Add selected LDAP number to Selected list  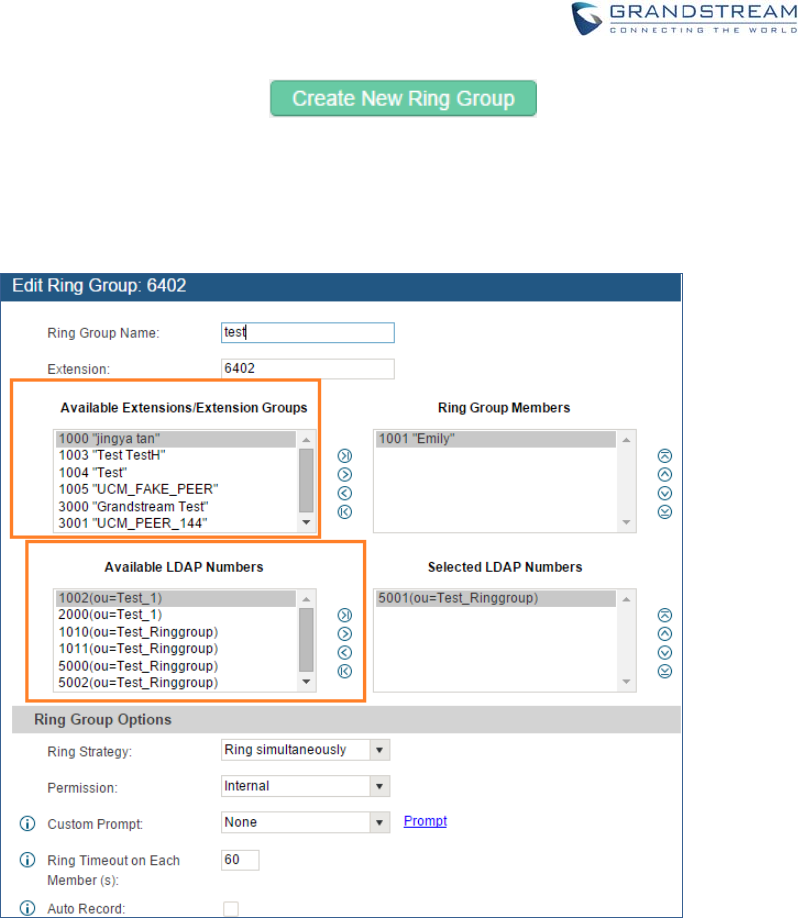(345, 633)
